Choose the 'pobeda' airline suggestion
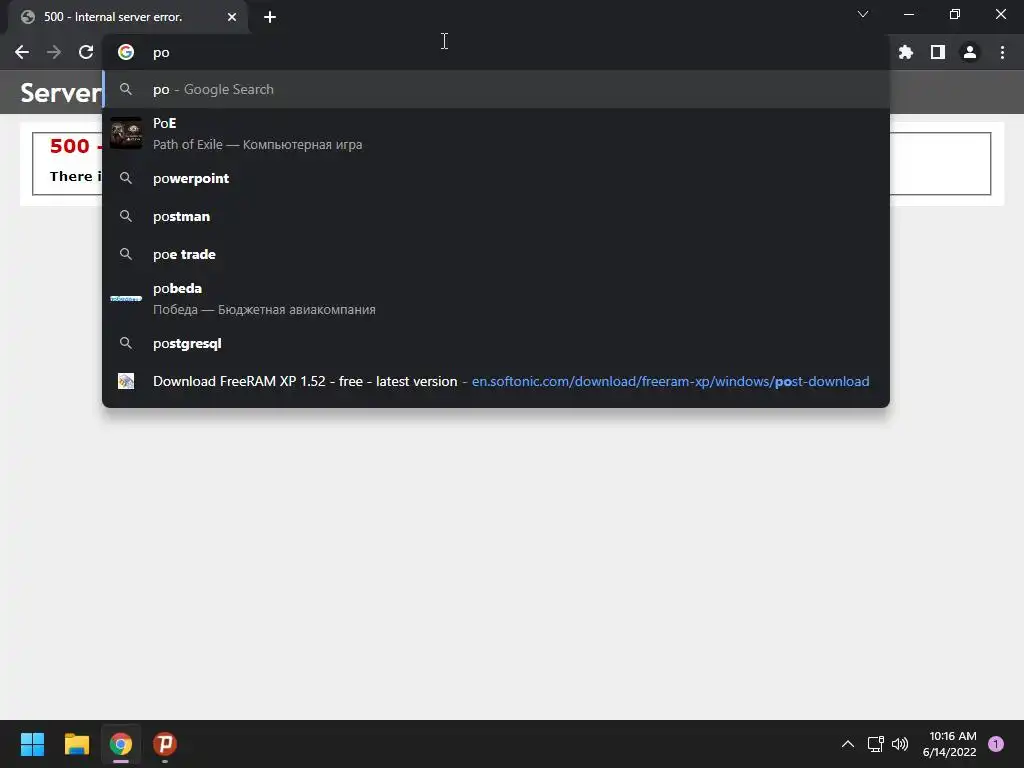 [x=496, y=298]
